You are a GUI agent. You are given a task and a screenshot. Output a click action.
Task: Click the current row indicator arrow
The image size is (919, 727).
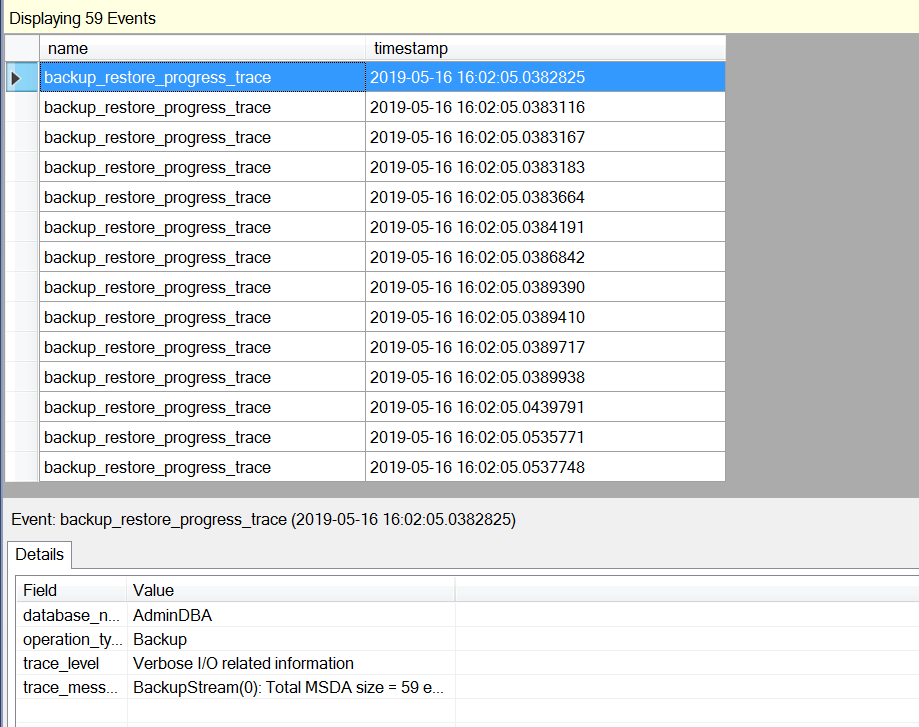pyautogui.click(x=16, y=77)
